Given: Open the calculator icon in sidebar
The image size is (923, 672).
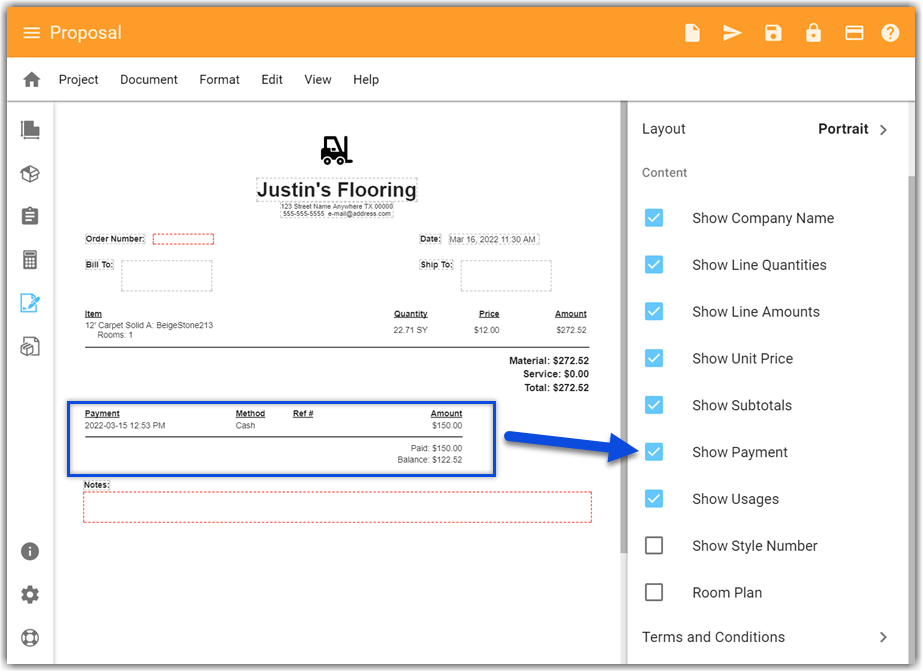Looking at the screenshot, I should 30,260.
